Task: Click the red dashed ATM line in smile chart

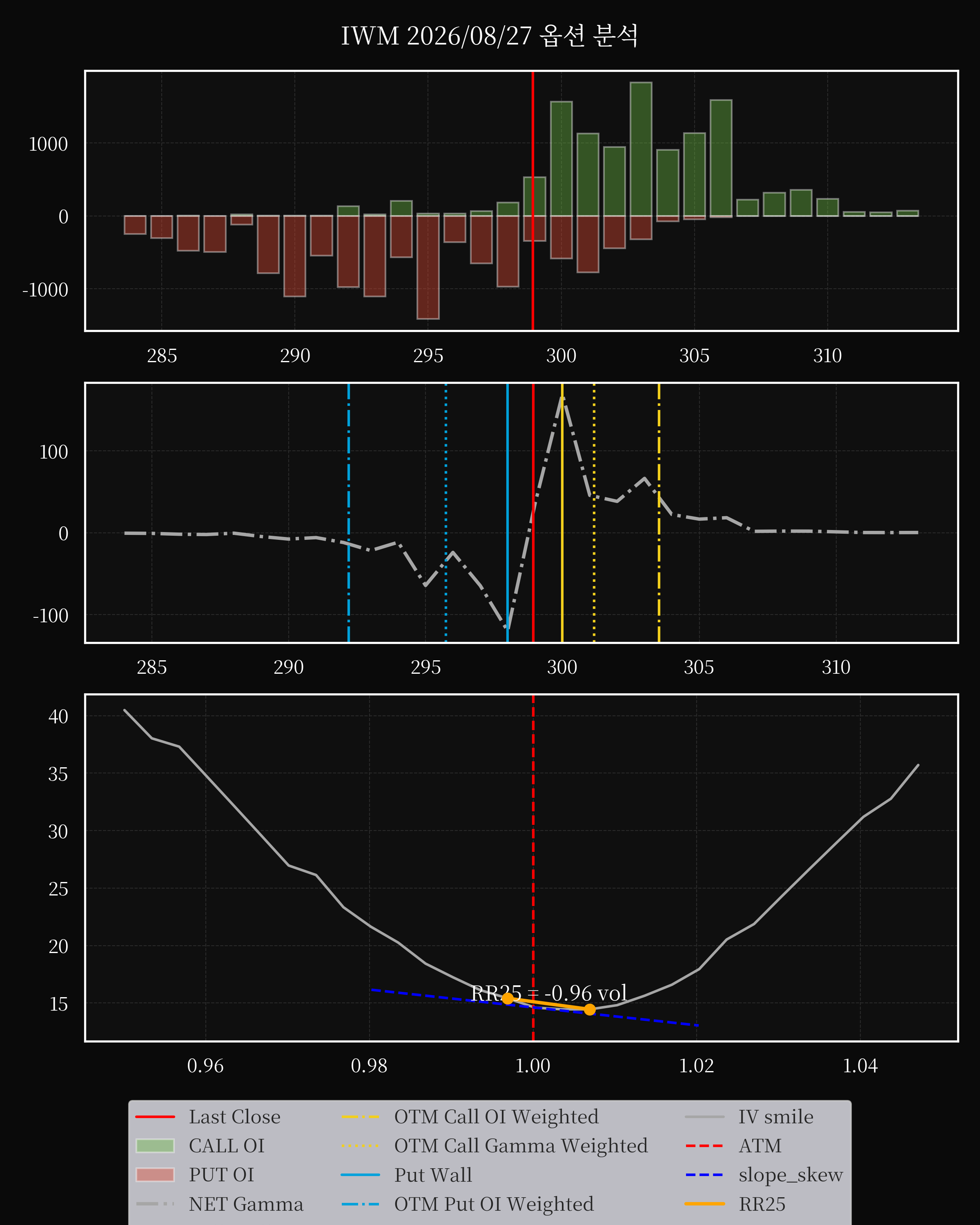Action: pyautogui.click(x=533, y=868)
